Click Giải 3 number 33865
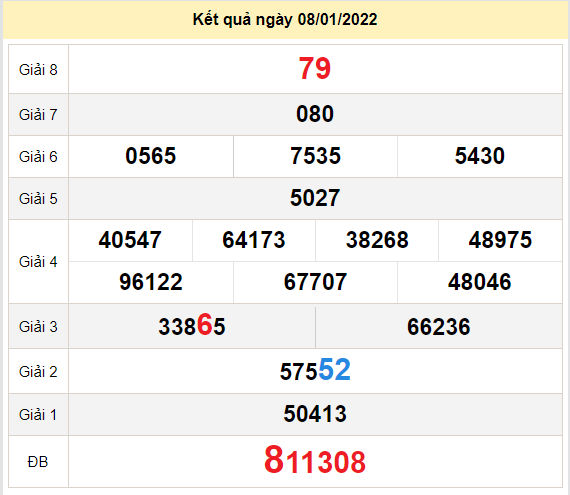 coord(192,325)
